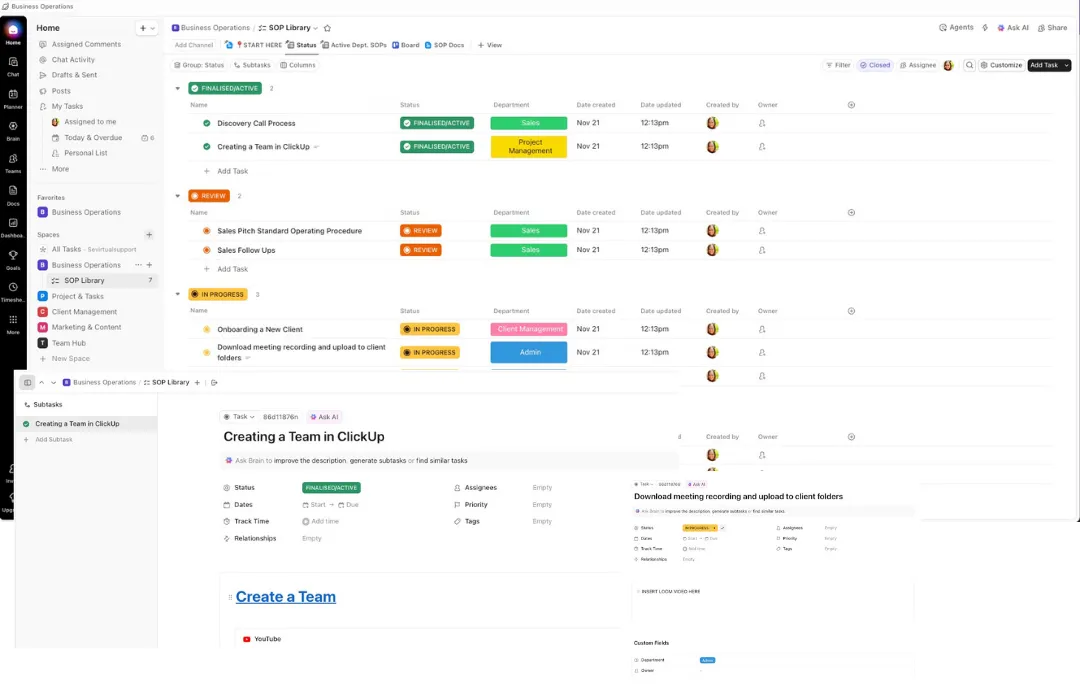Add a column in the Review group header
1080x700 pixels.
(x=851, y=212)
